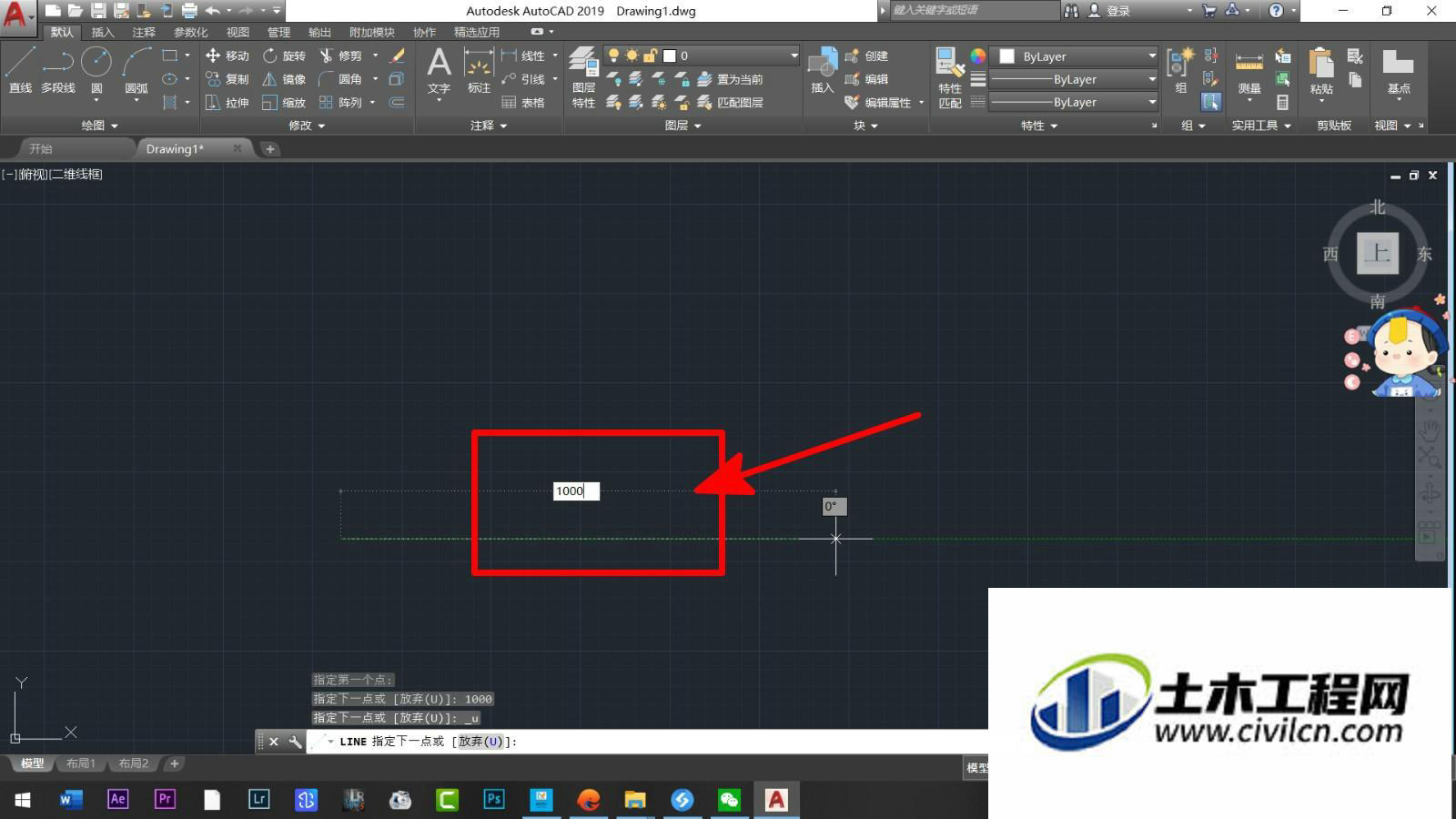Click the 置为当前 button
1456x819 pixels.
coord(730,79)
